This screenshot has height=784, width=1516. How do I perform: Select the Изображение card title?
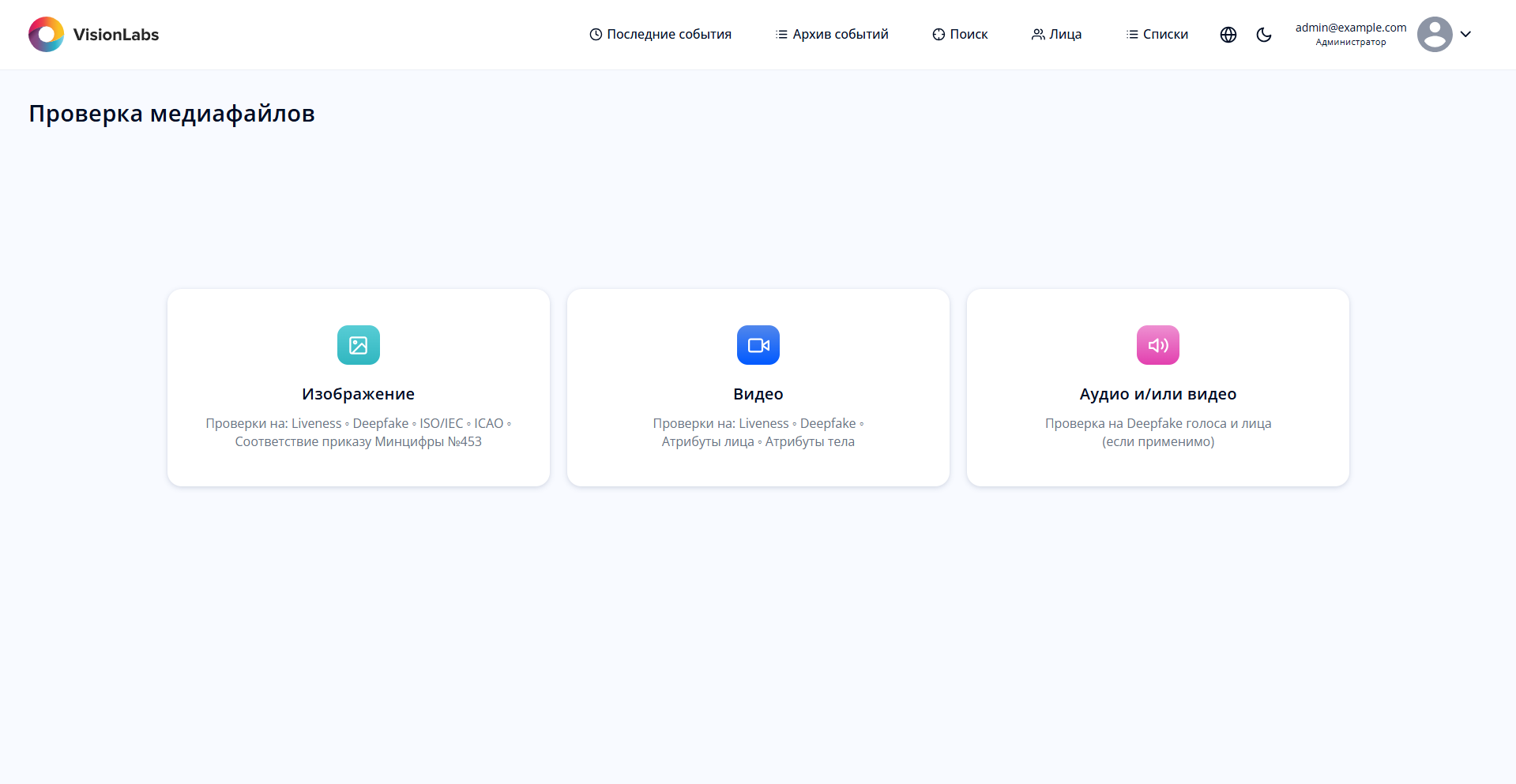coord(359,394)
